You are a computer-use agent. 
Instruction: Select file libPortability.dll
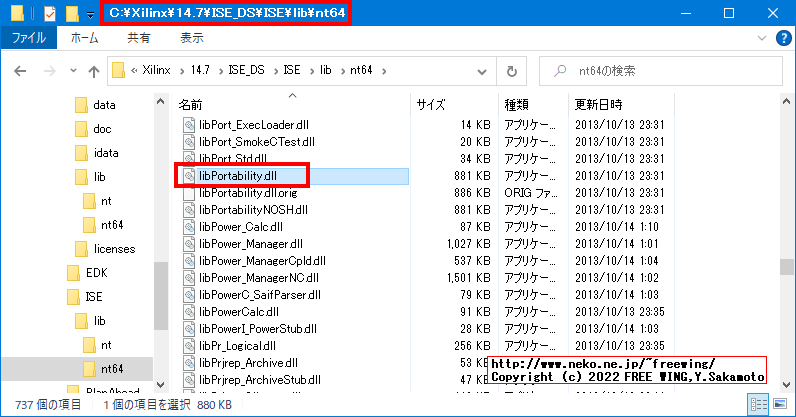coord(238,176)
